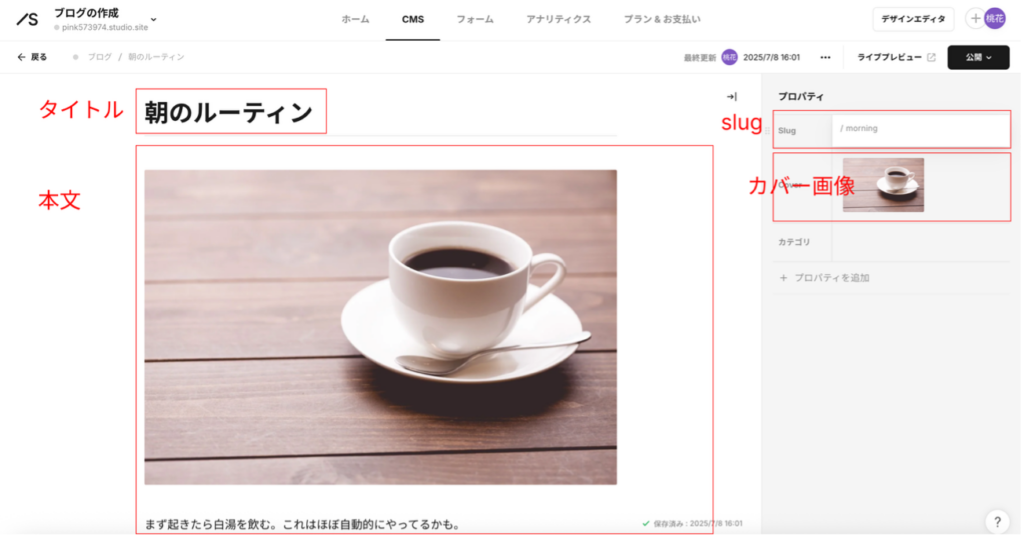The width and height of the screenshot is (1024, 537).
Task: Click the Studio logo icon
Action: (x=27, y=19)
